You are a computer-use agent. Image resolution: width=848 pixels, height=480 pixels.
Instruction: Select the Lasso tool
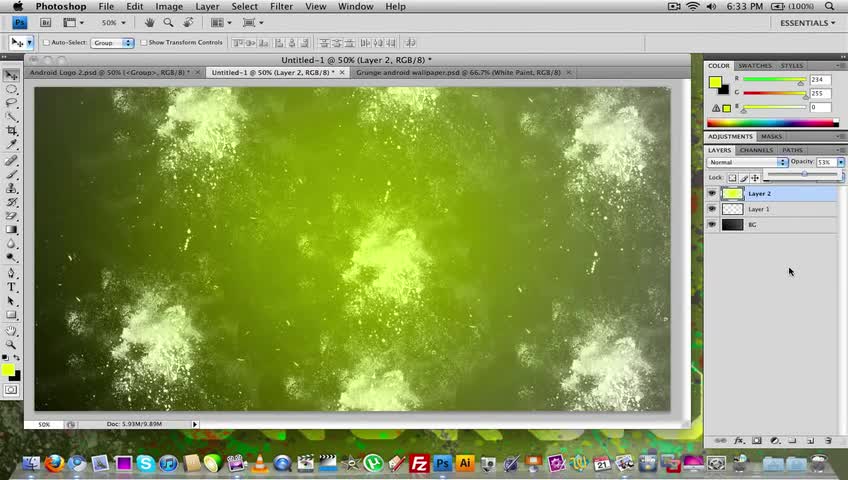[11, 103]
